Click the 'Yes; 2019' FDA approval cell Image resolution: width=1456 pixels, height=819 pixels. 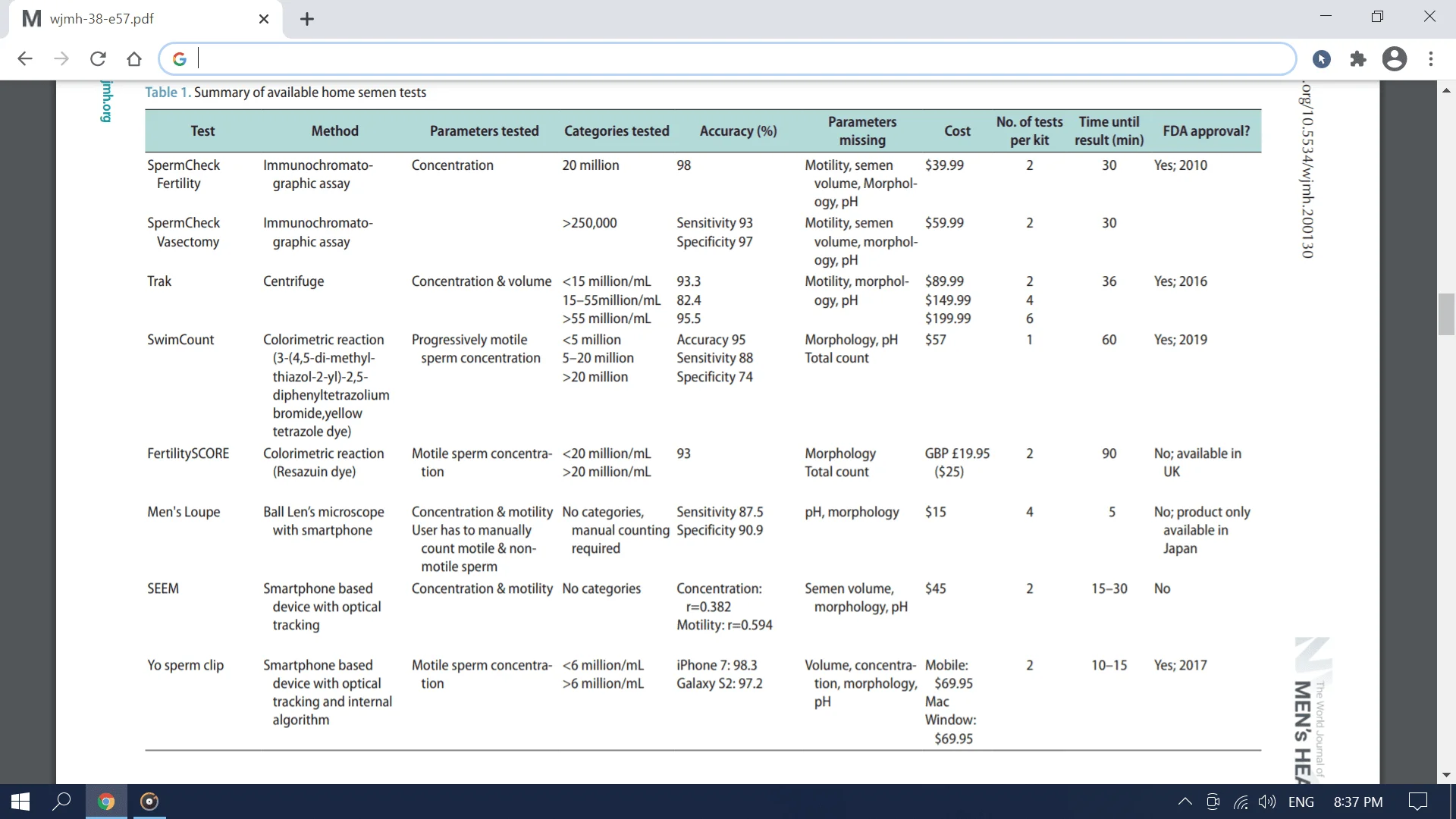1181,340
